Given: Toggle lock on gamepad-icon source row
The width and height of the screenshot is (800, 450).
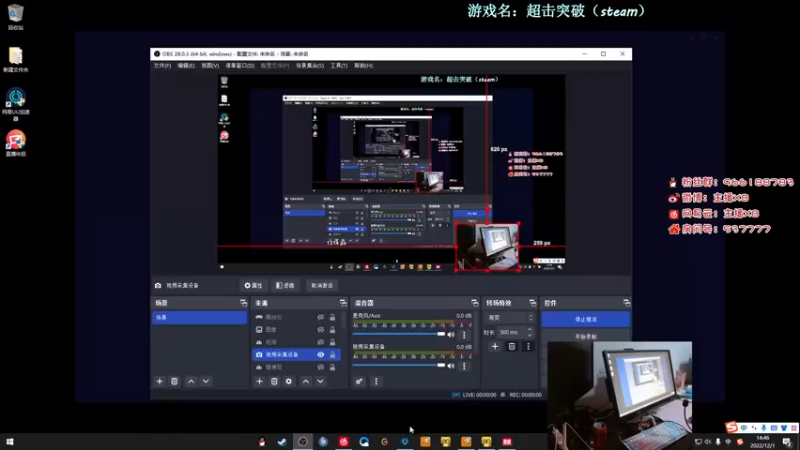Looking at the screenshot, I should pyautogui.click(x=332, y=317).
